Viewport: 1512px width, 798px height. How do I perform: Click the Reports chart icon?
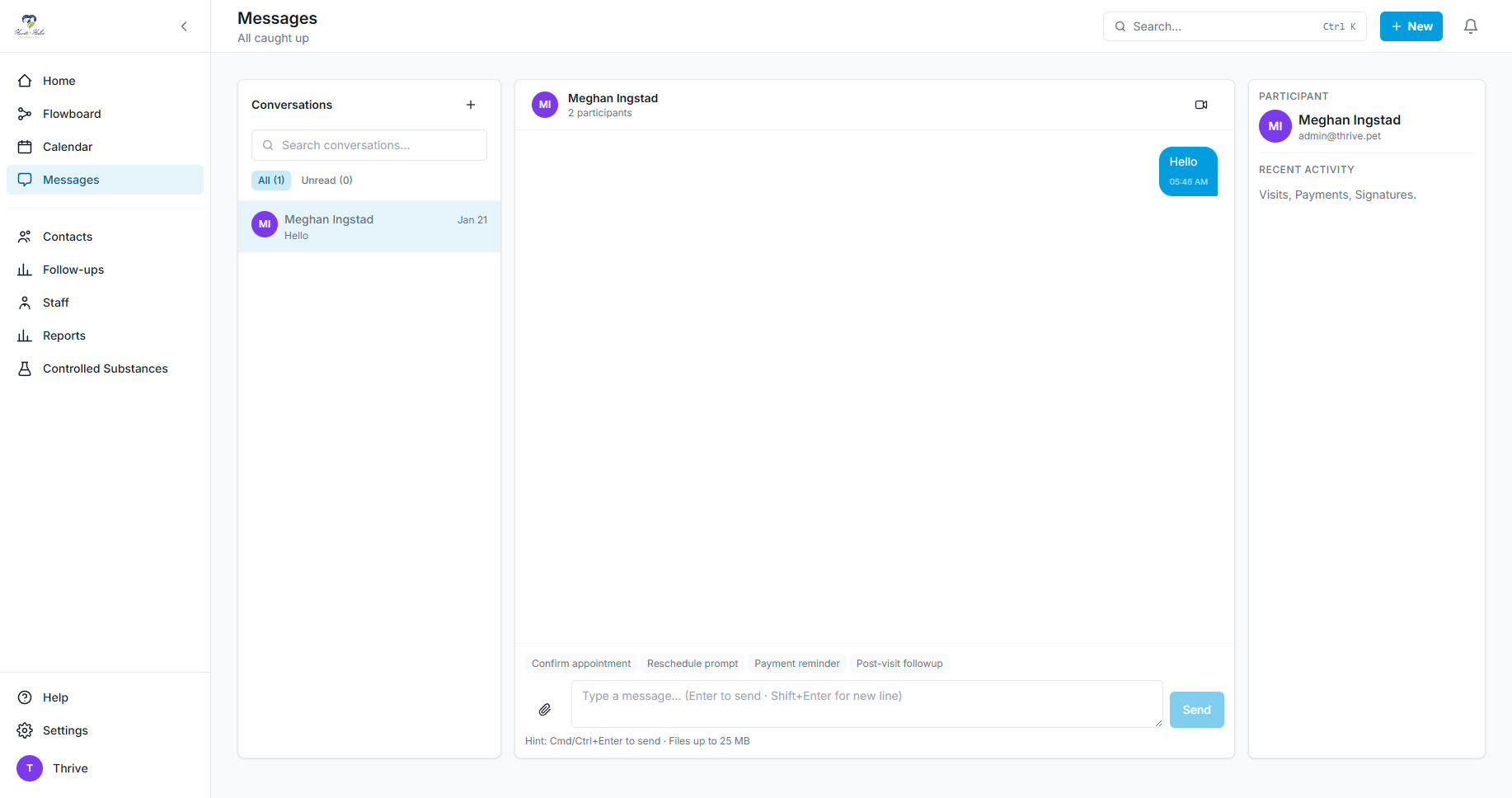pyautogui.click(x=25, y=336)
